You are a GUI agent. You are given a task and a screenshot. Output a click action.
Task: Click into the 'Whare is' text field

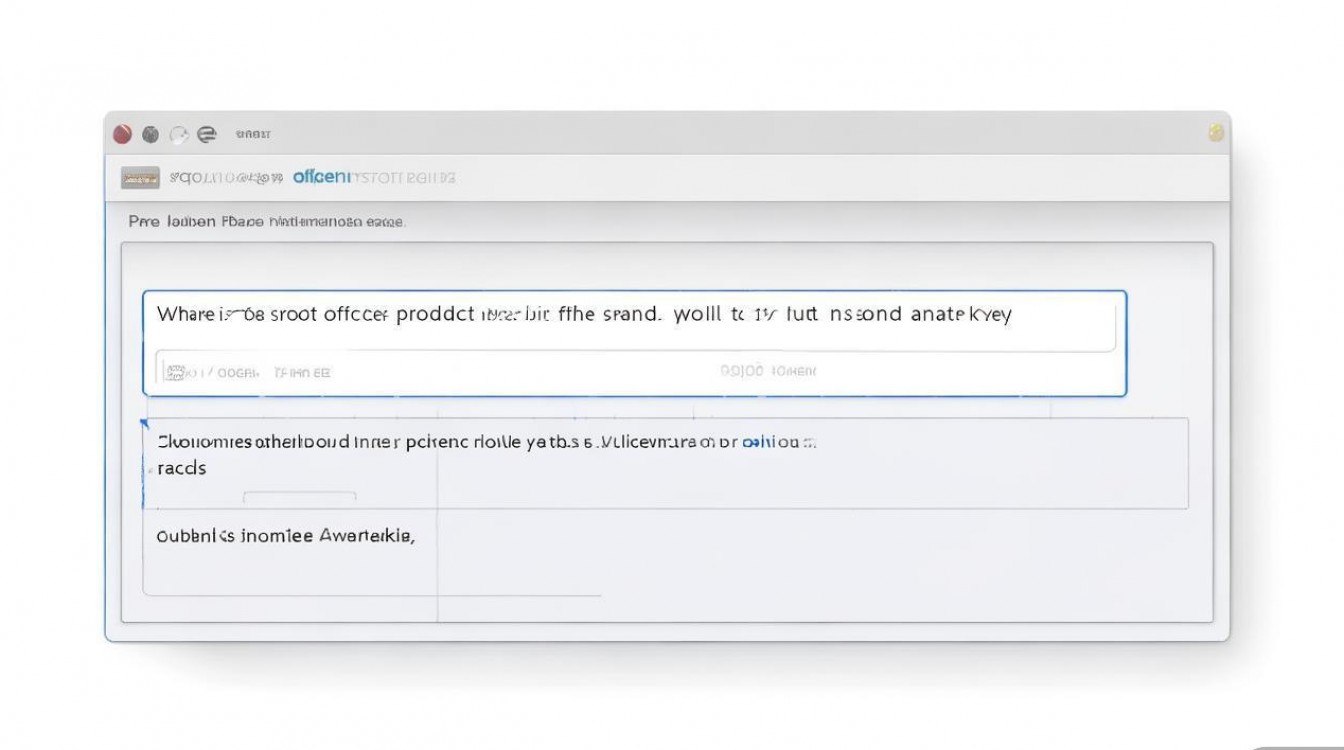(584, 315)
